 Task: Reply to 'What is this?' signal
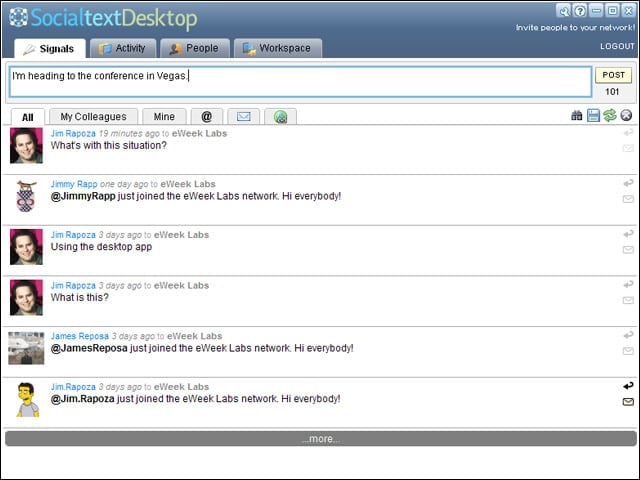(628, 284)
